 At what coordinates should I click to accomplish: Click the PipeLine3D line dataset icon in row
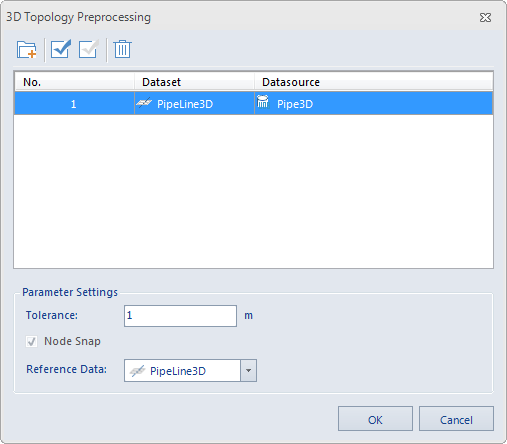coord(144,103)
